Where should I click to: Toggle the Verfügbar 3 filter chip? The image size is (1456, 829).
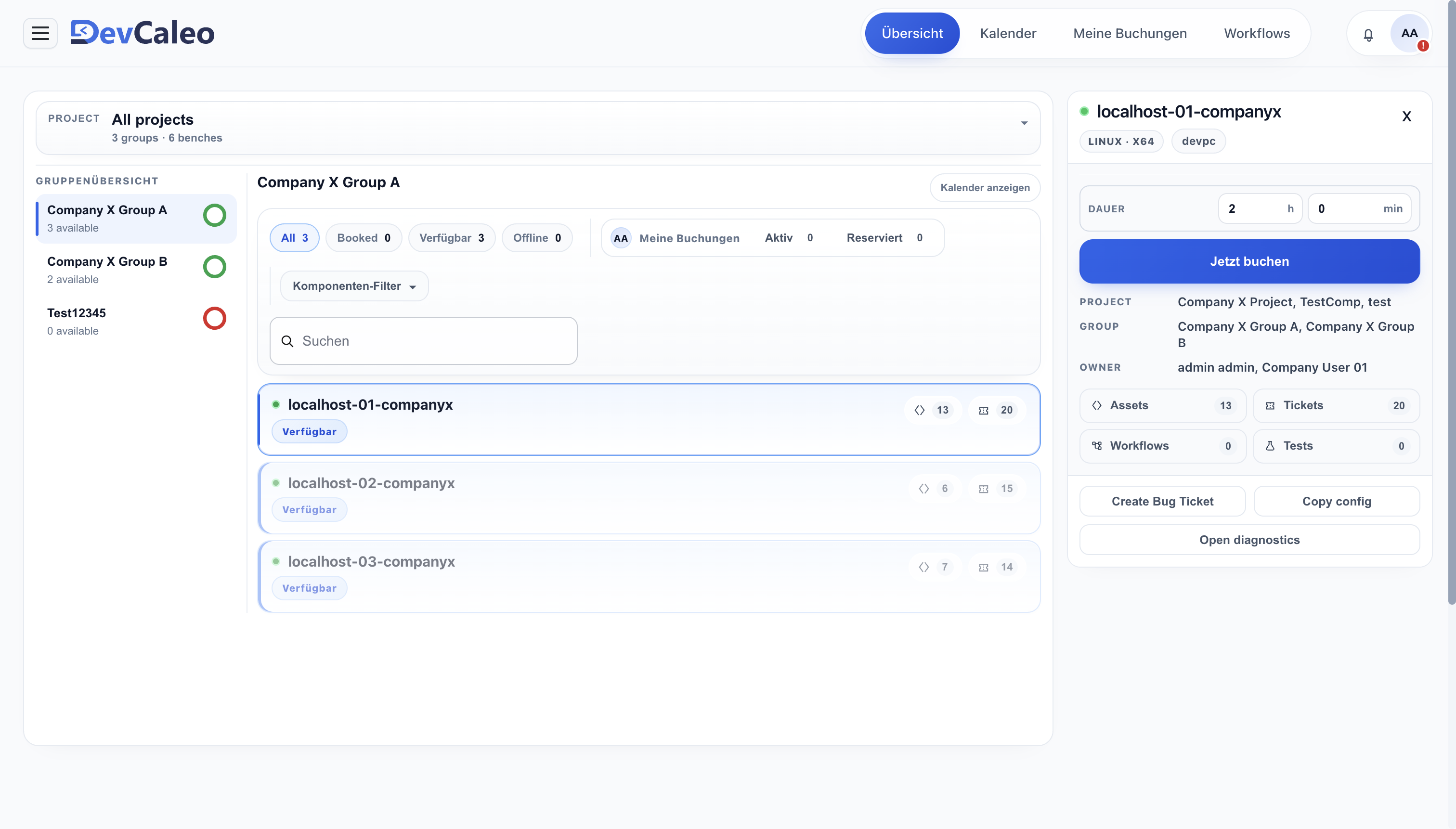coord(452,238)
